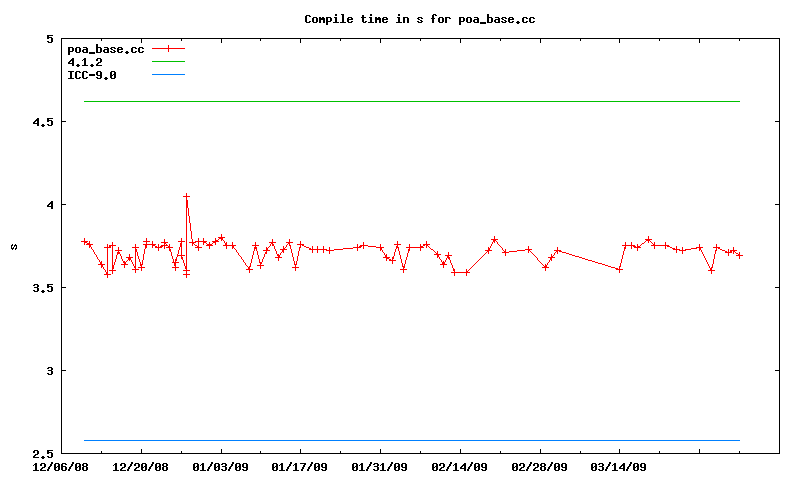This screenshot has width=800, height=480.
Task: Click the highest red data point spike above 4
Action: (x=186, y=197)
